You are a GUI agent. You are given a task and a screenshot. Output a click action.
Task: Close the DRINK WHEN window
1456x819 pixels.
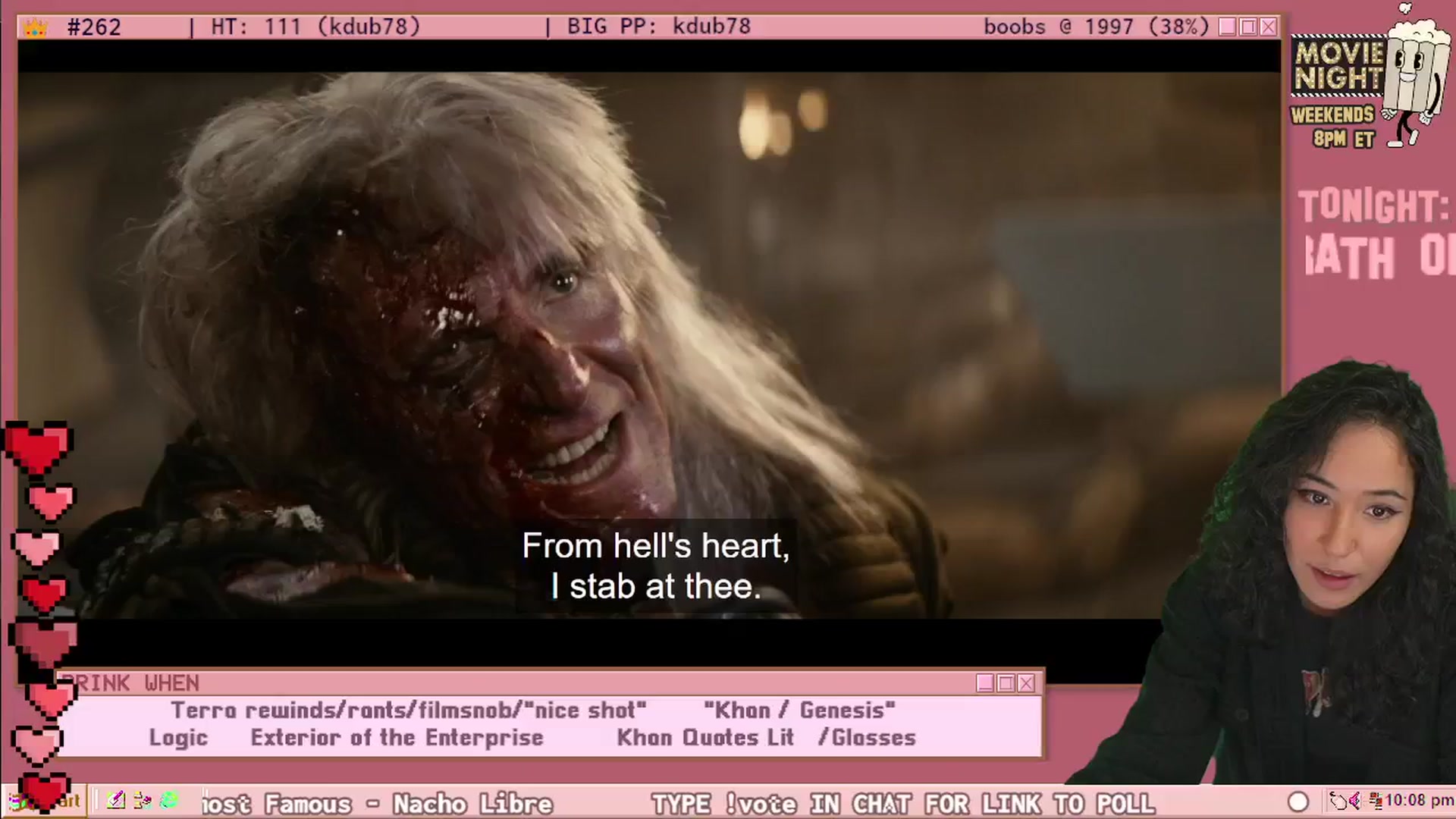point(1026,683)
